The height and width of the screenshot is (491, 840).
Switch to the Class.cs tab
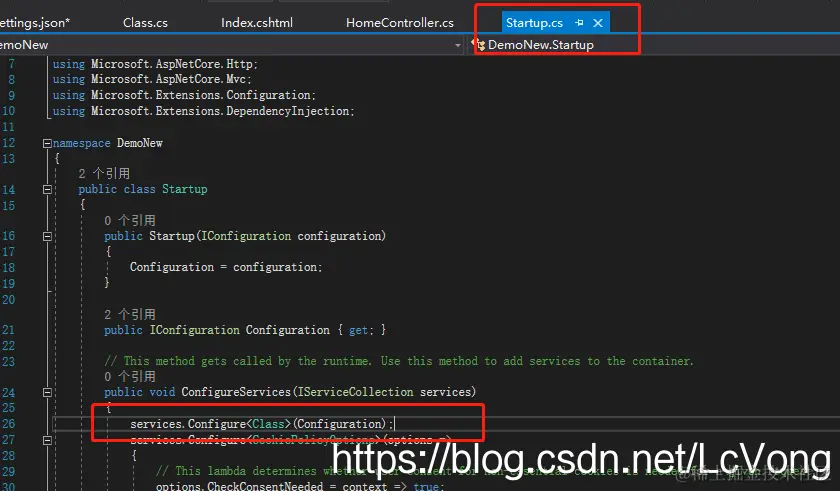coord(145,23)
